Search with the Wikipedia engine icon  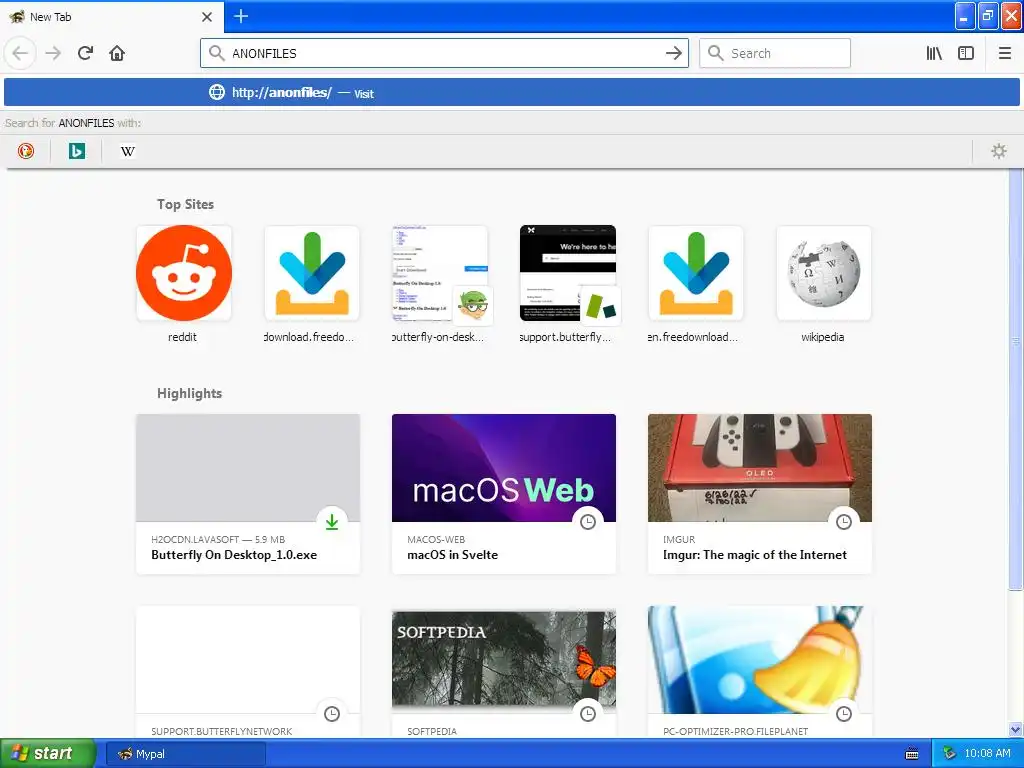pyautogui.click(x=127, y=151)
